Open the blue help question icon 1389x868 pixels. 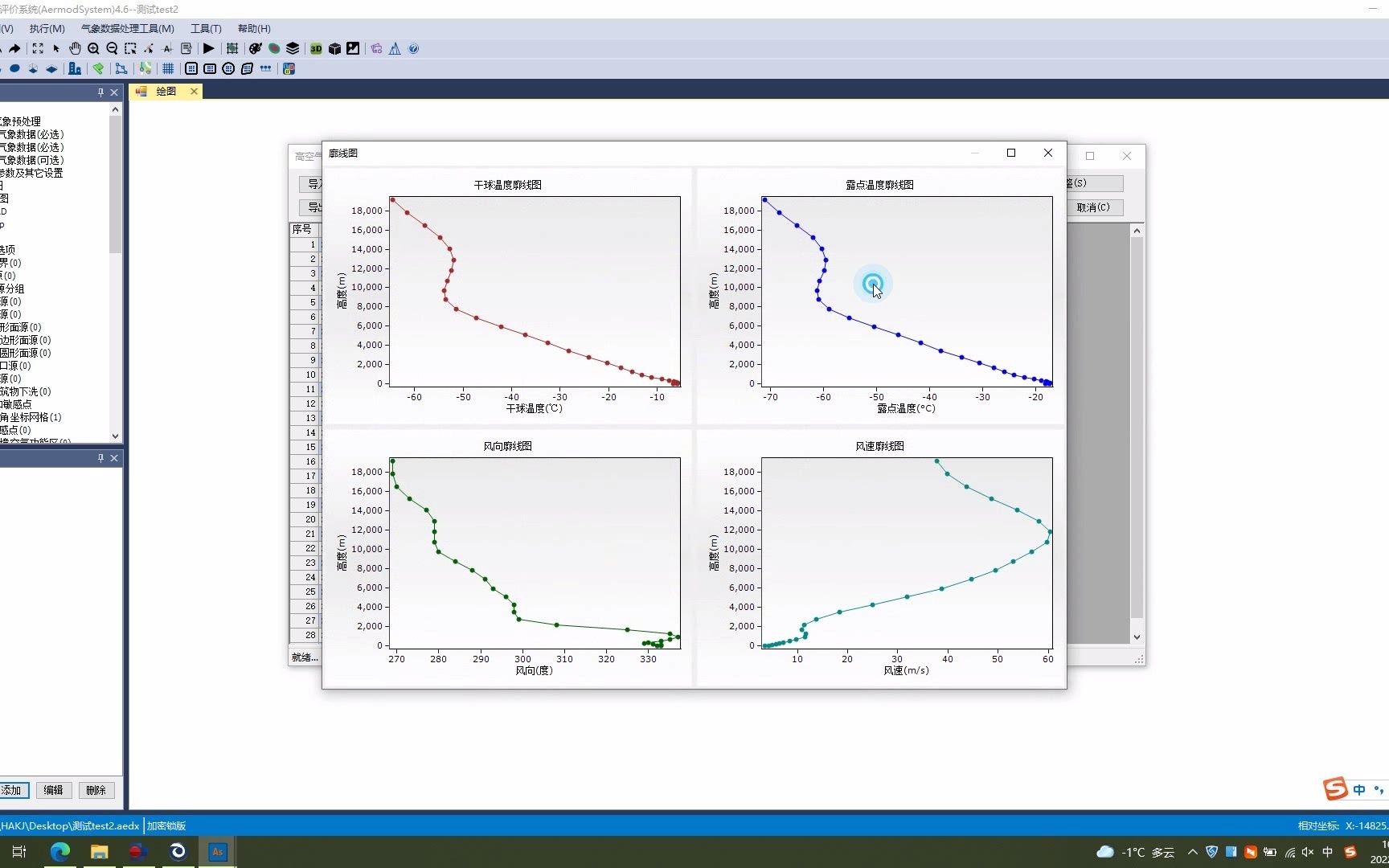(413, 49)
